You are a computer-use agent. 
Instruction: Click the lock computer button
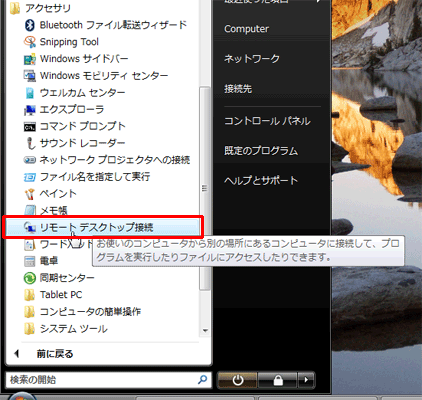point(278,380)
